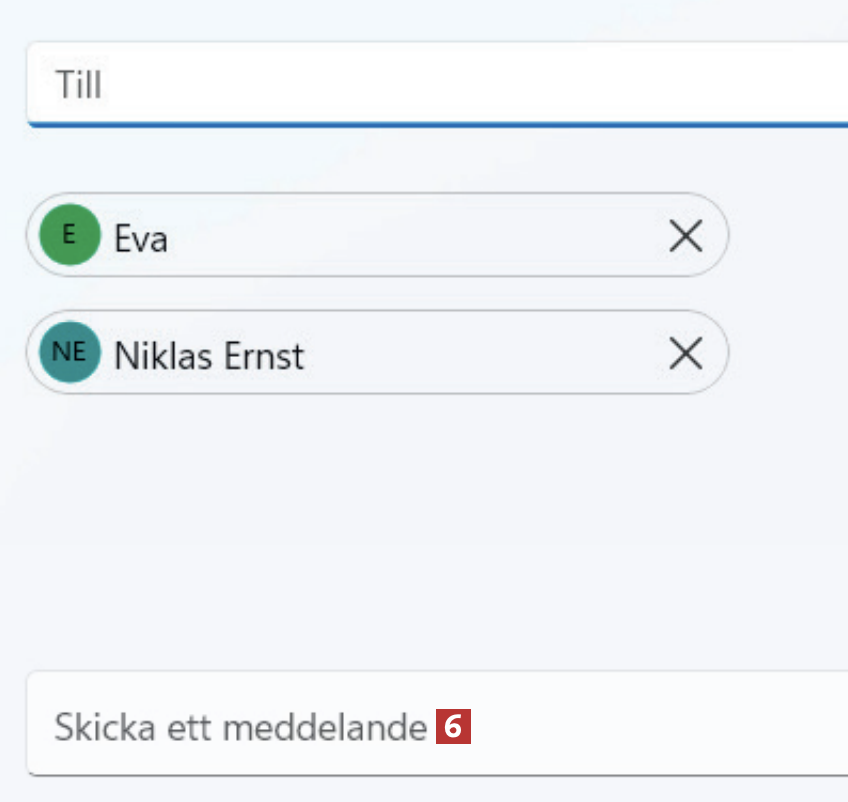This screenshot has height=802, width=848.
Task: Open Eva's profile via her initial circle
Action: point(69,235)
